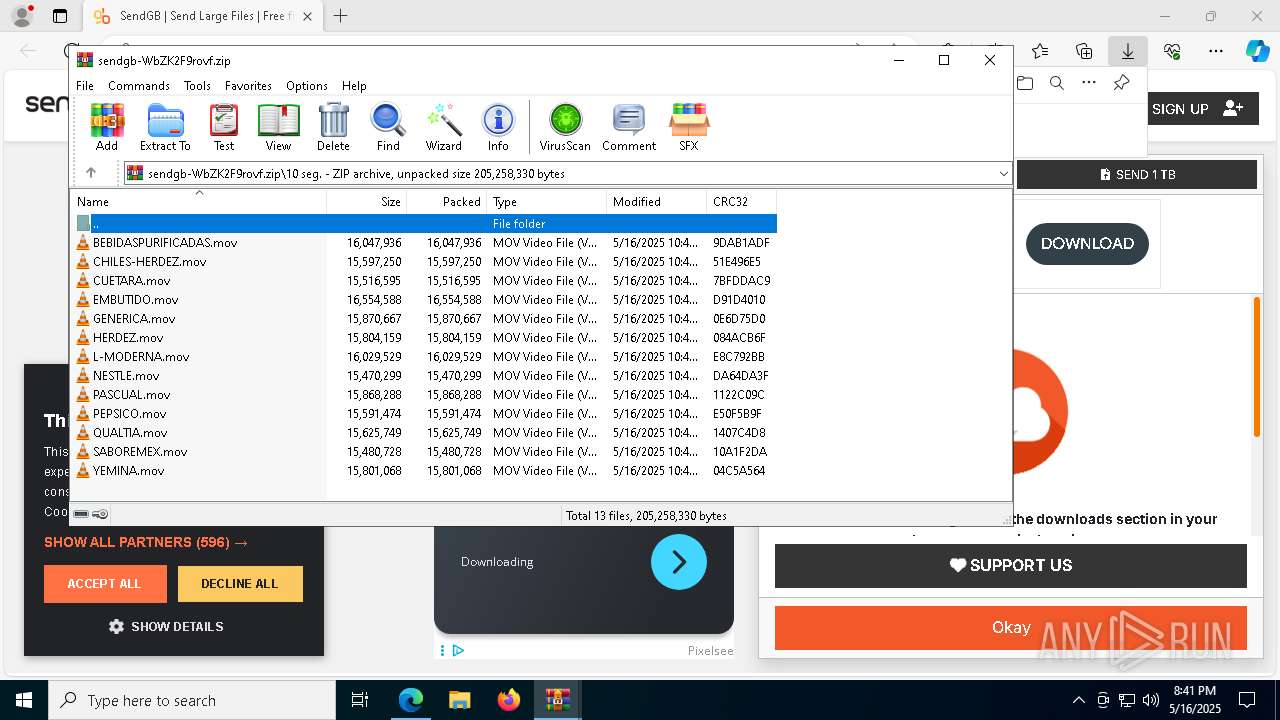Open a new browser tab
1280x720 pixels.
(x=341, y=16)
